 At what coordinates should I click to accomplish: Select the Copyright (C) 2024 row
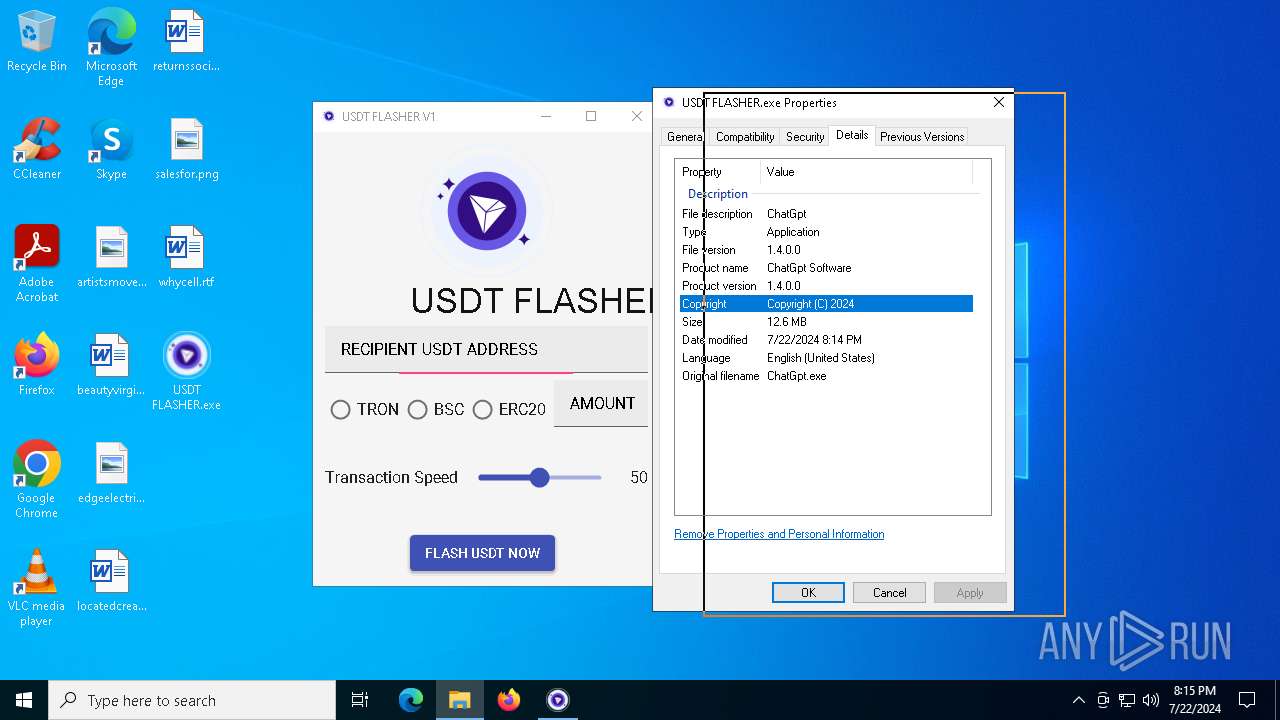[826, 304]
